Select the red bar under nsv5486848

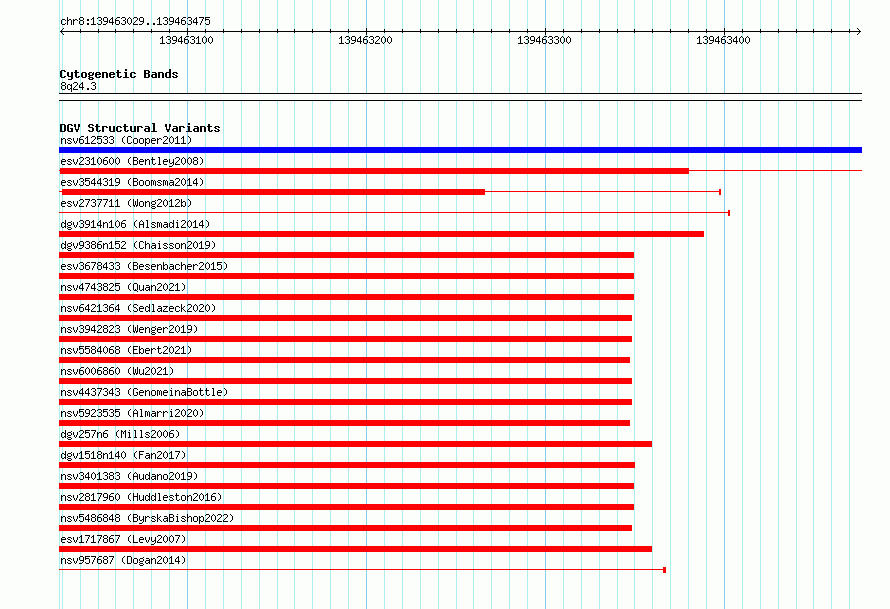(346, 528)
